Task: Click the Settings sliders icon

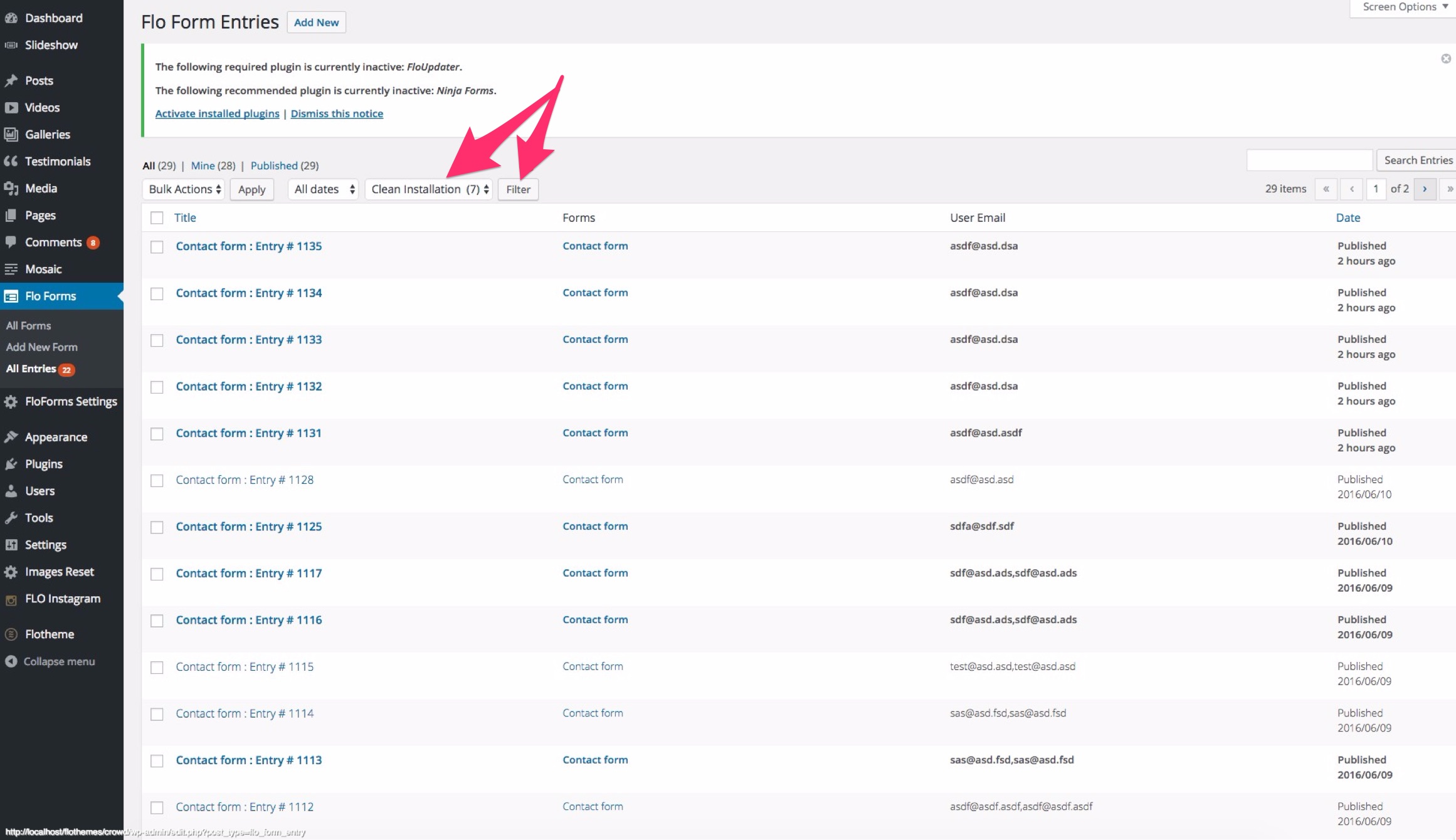Action: pos(11,545)
